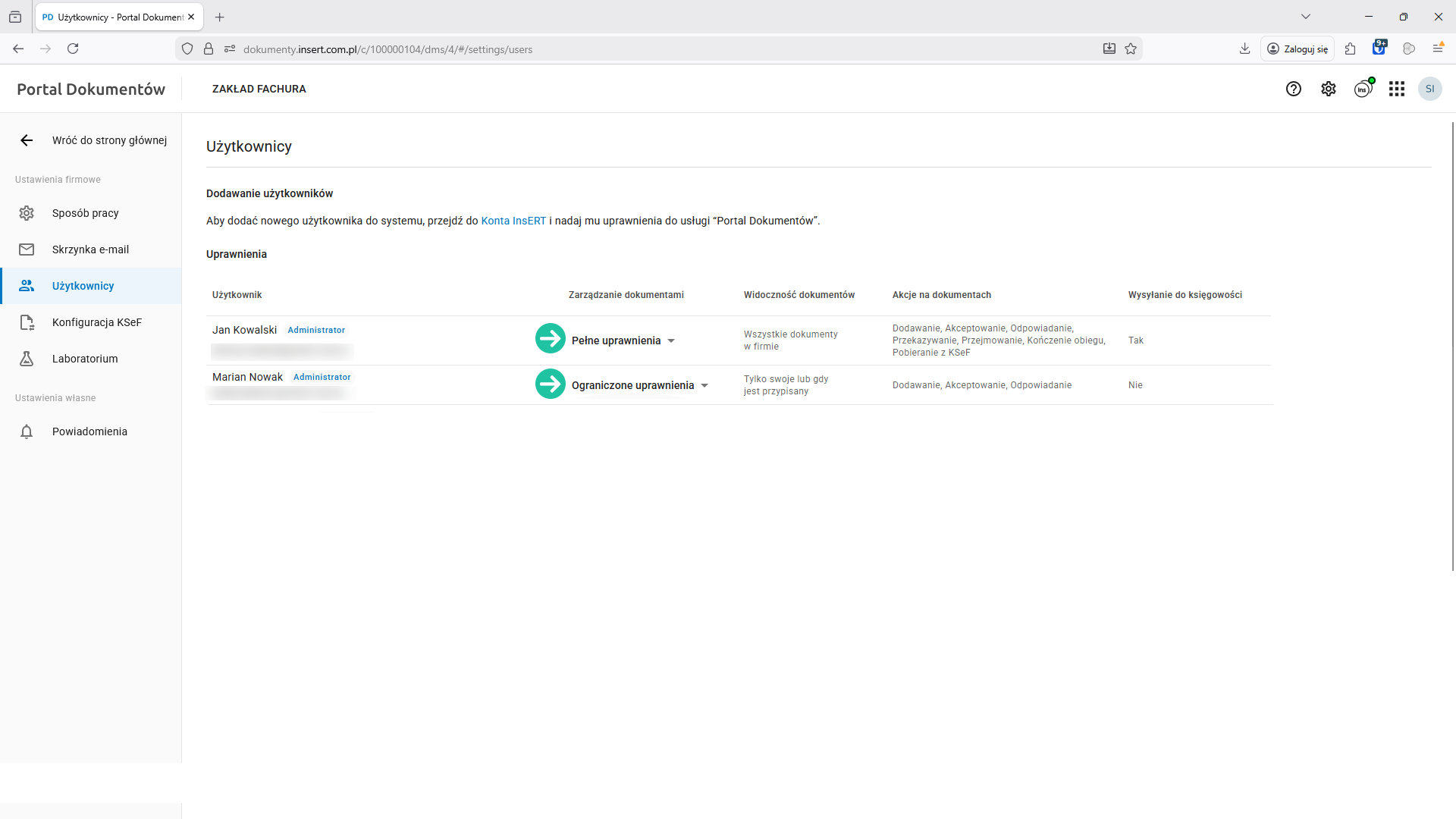Click the settings gear icon in header
Image resolution: width=1456 pixels, height=819 pixels.
point(1329,89)
